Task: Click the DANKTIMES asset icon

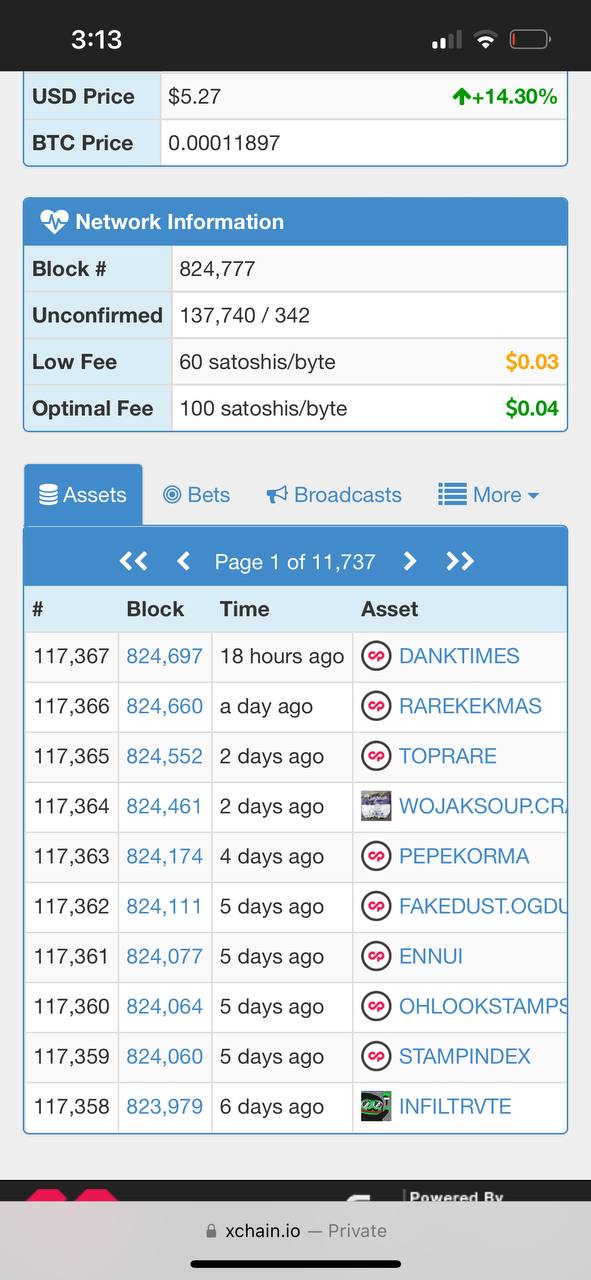Action: 376,657
